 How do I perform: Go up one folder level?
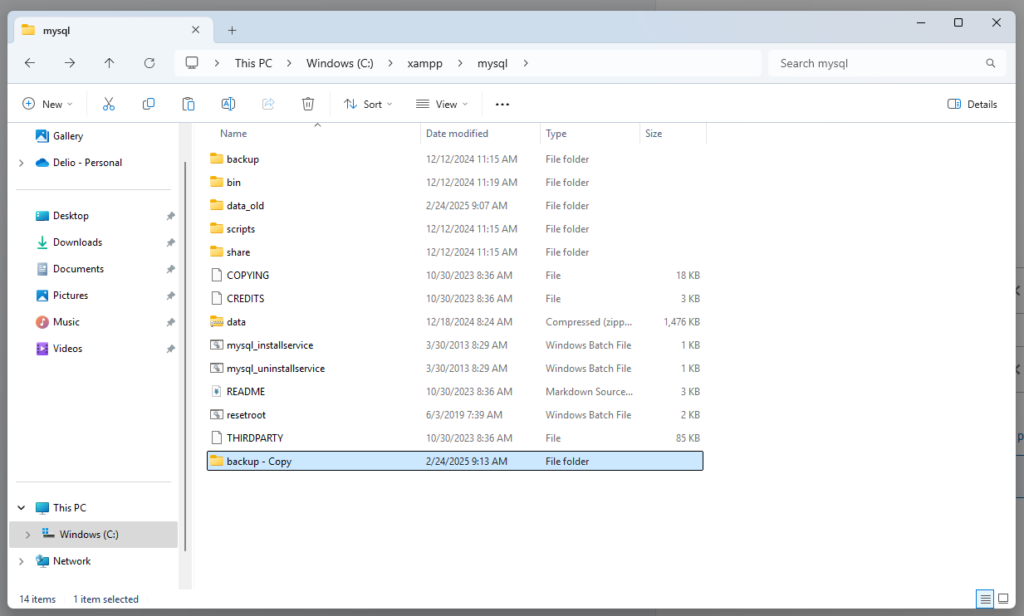(x=109, y=63)
